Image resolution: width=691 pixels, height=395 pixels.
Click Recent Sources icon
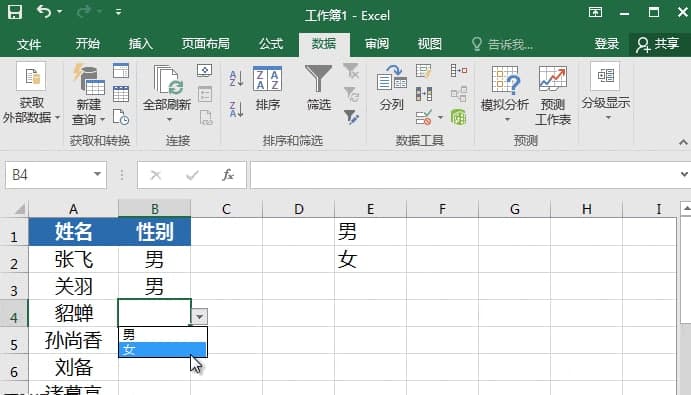point(121,117)
